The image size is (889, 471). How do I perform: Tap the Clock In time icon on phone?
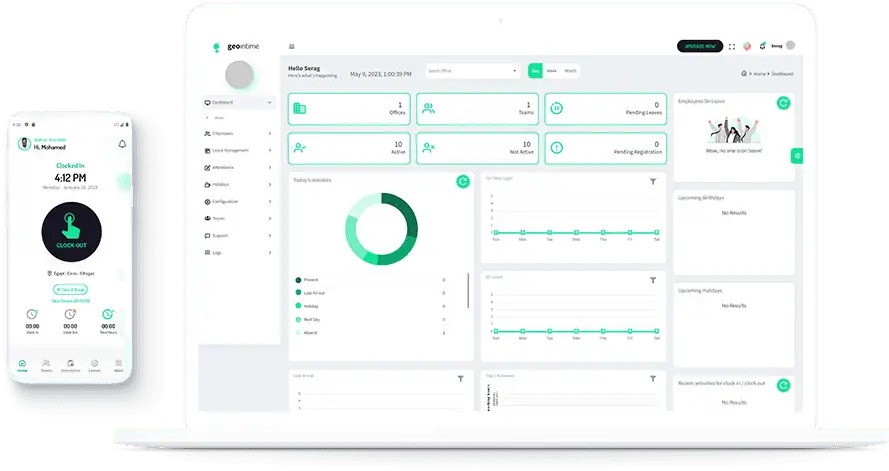[x=32, y=314]
